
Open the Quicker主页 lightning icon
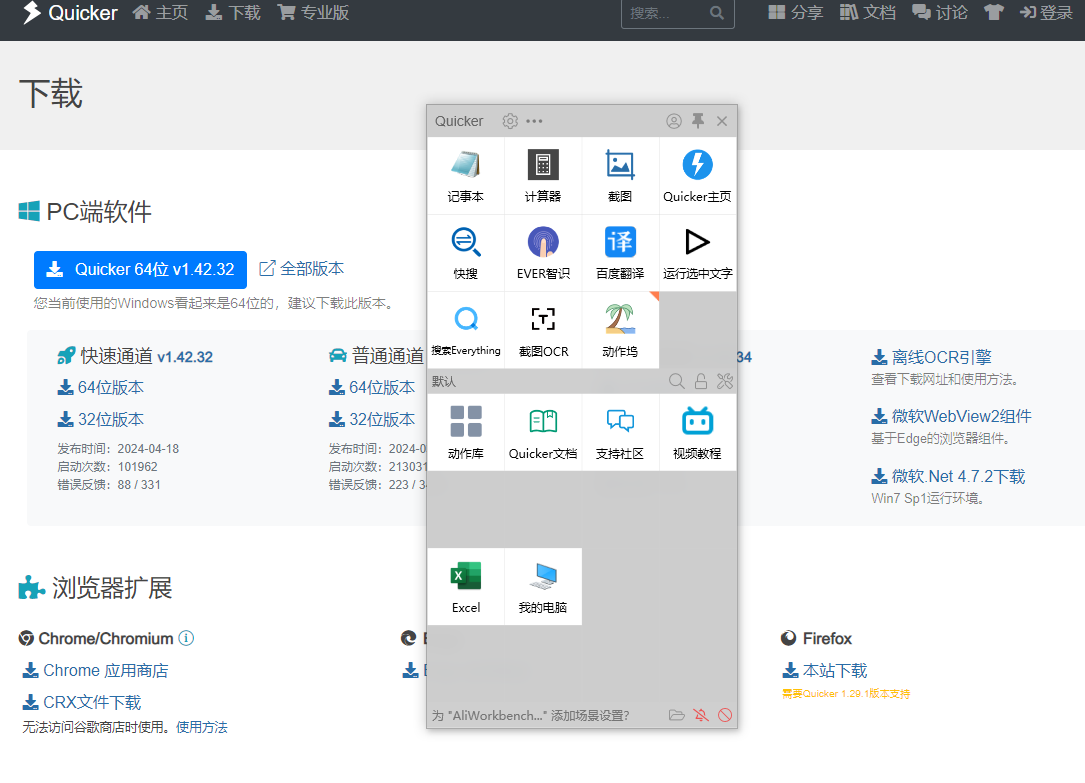(x=698, y=176)
